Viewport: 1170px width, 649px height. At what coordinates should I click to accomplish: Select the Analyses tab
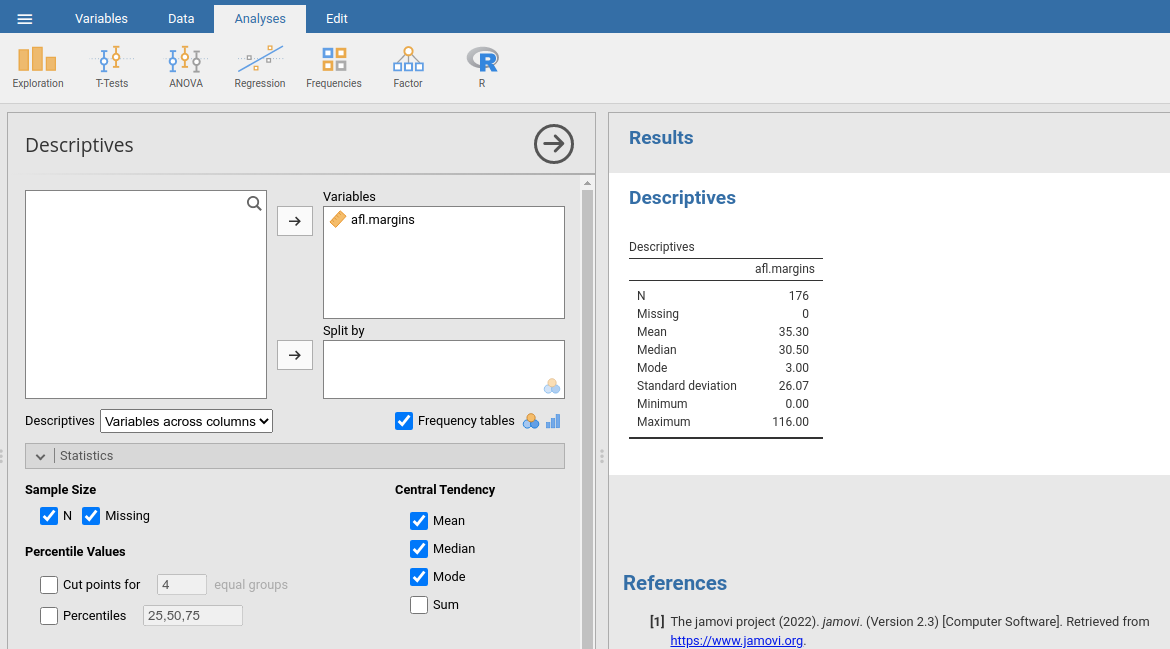[260, 19]
